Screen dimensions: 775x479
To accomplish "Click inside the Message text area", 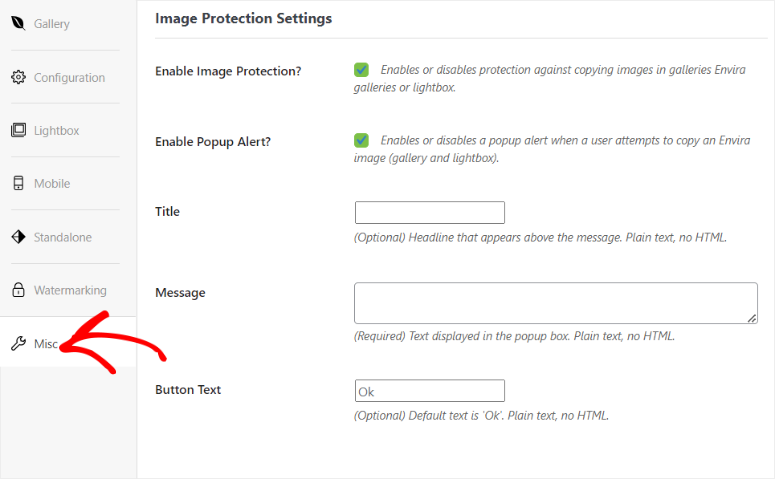I will (556, 303).
